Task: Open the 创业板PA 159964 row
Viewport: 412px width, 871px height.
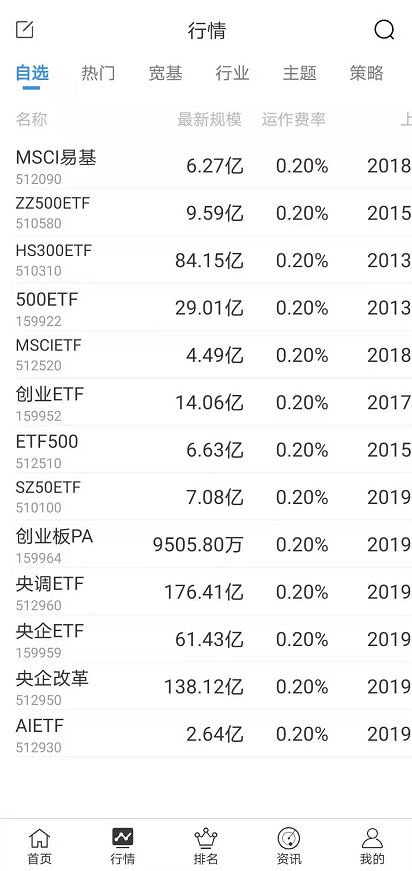Action: [206, 544]
